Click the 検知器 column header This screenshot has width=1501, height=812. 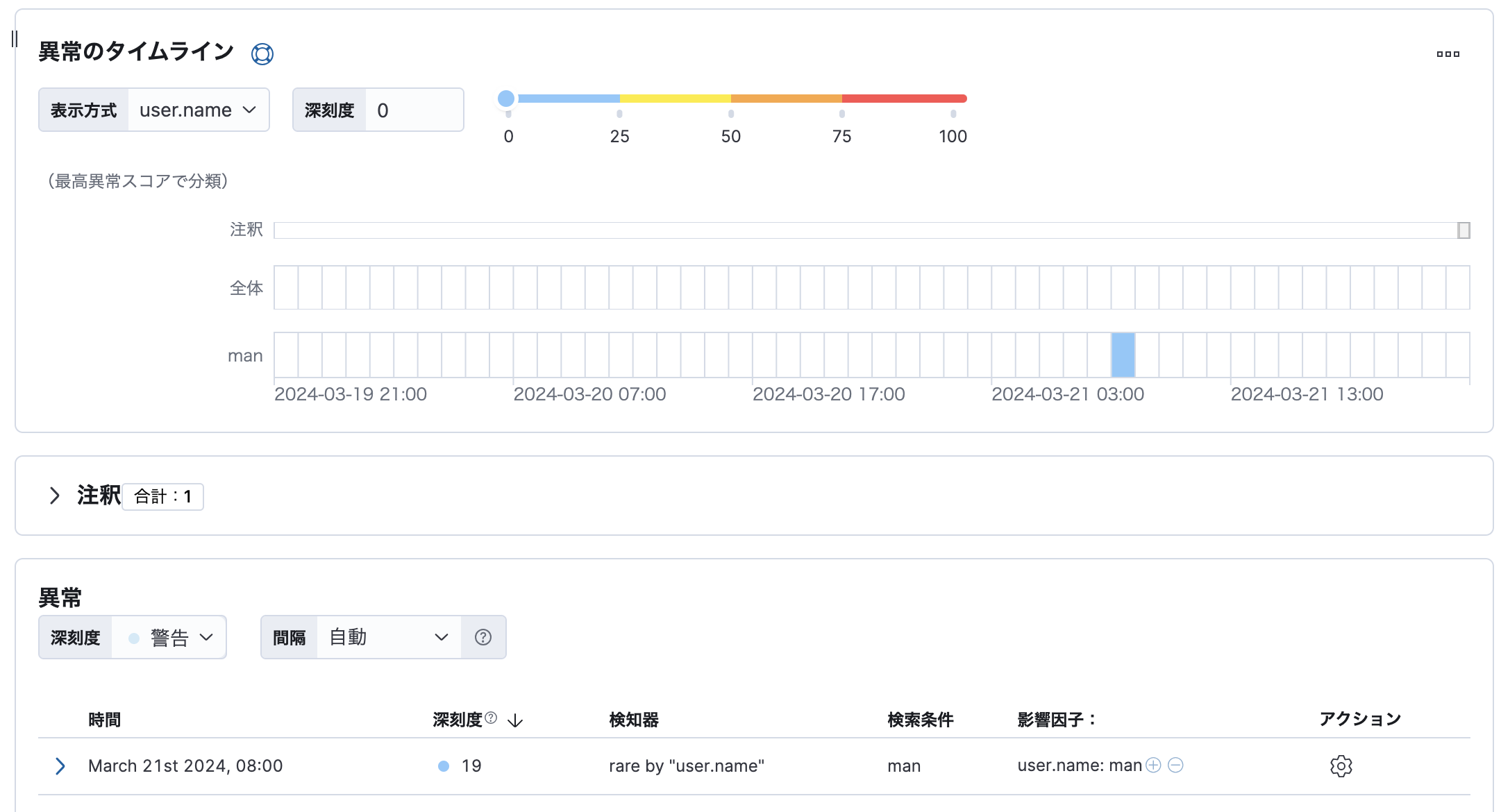(633, 720)
